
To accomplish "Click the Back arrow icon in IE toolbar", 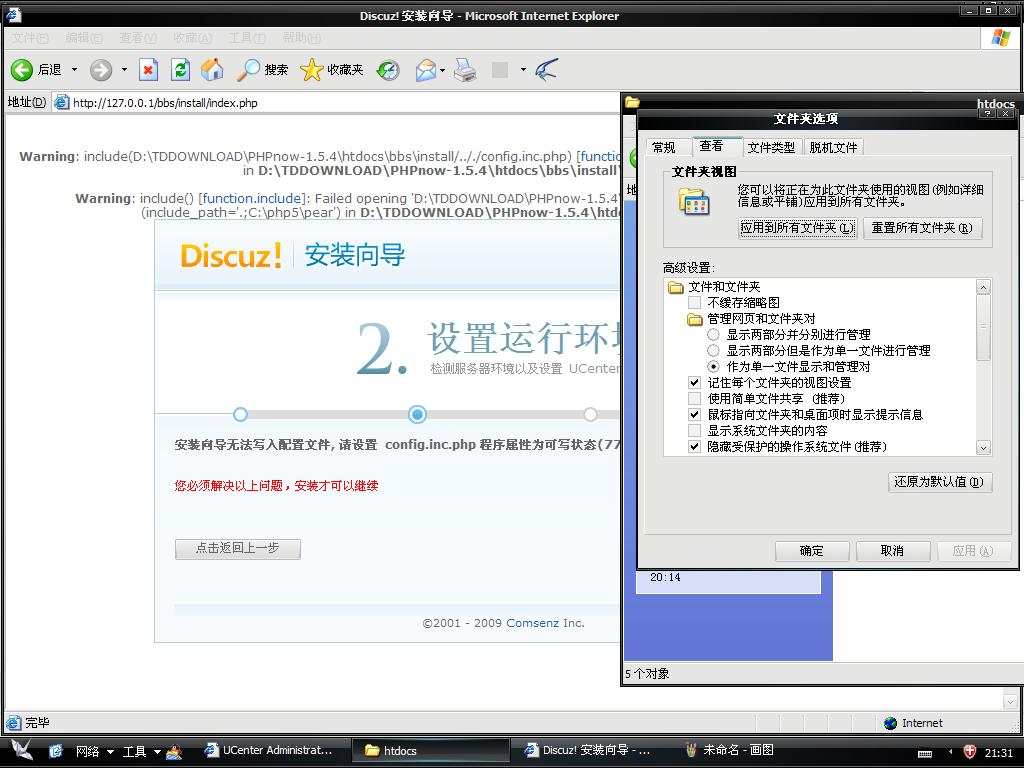I will [x=22, y=70].
